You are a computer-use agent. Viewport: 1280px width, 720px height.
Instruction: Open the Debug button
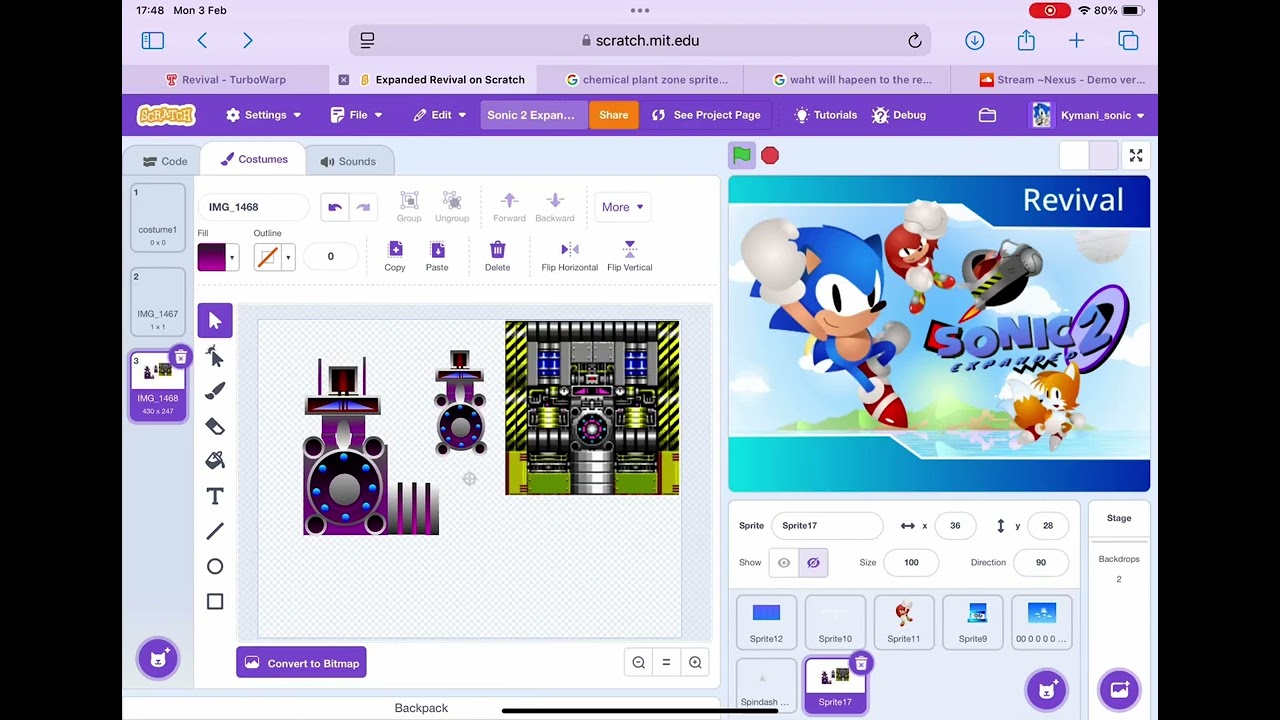click(x=899, y=115)
